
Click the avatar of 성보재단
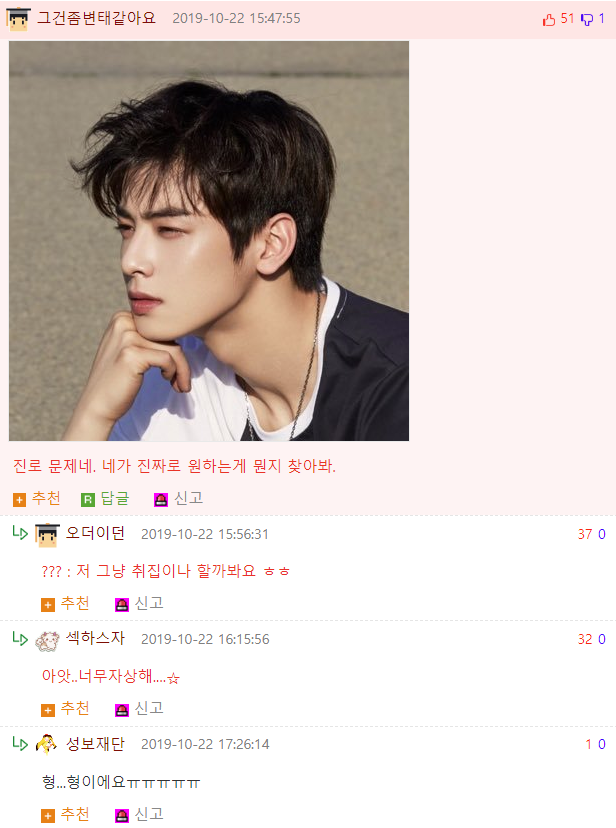[x=46, y=744]
